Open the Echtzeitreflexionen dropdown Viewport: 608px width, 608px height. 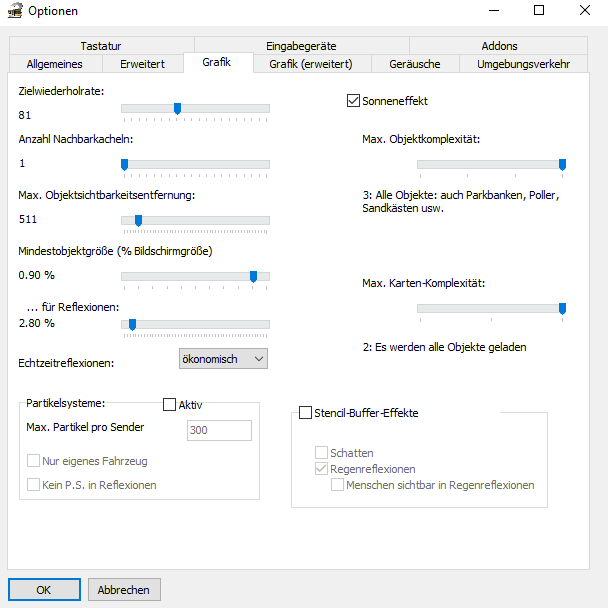tap(222, 358)
